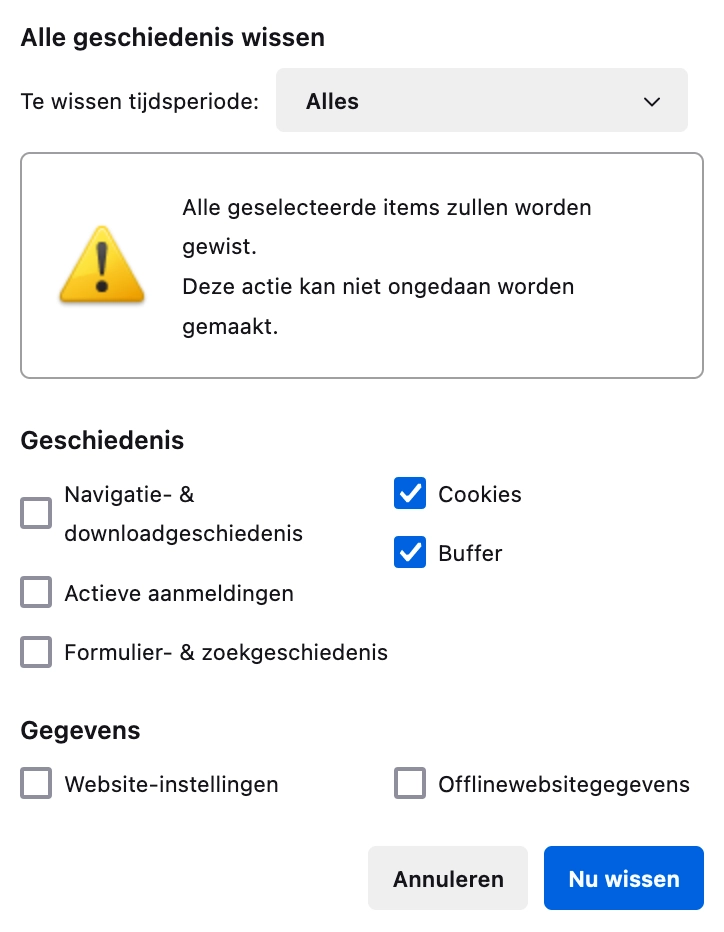The height and width of the screenshot is (932, 724).
Task: Open the 'Alles' time period dropdown
Action: tap(481, 101)
